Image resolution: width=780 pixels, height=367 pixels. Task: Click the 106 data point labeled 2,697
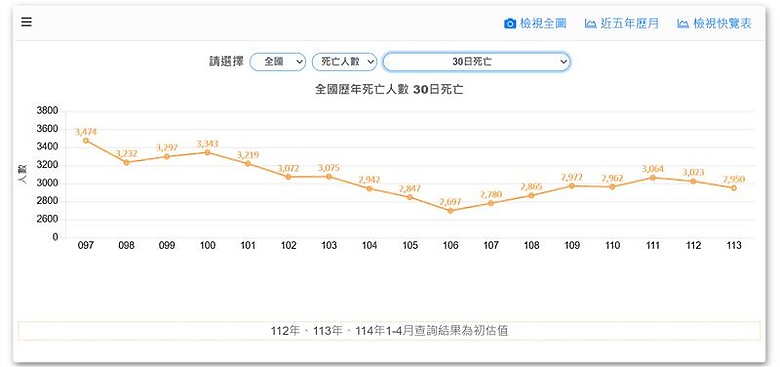click(450, 210)
